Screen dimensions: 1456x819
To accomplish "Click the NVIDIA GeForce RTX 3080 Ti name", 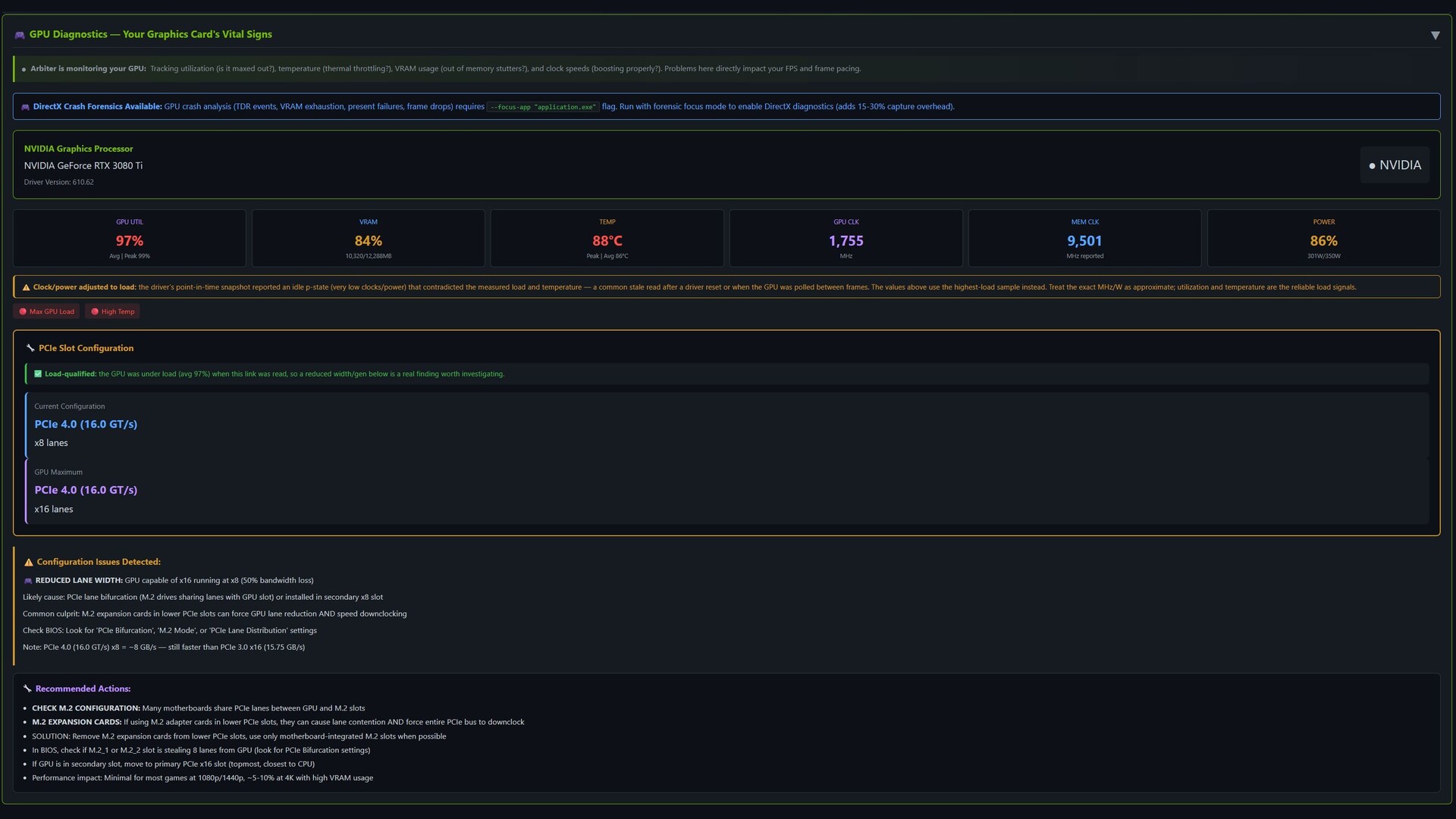I will pos(83,165).
